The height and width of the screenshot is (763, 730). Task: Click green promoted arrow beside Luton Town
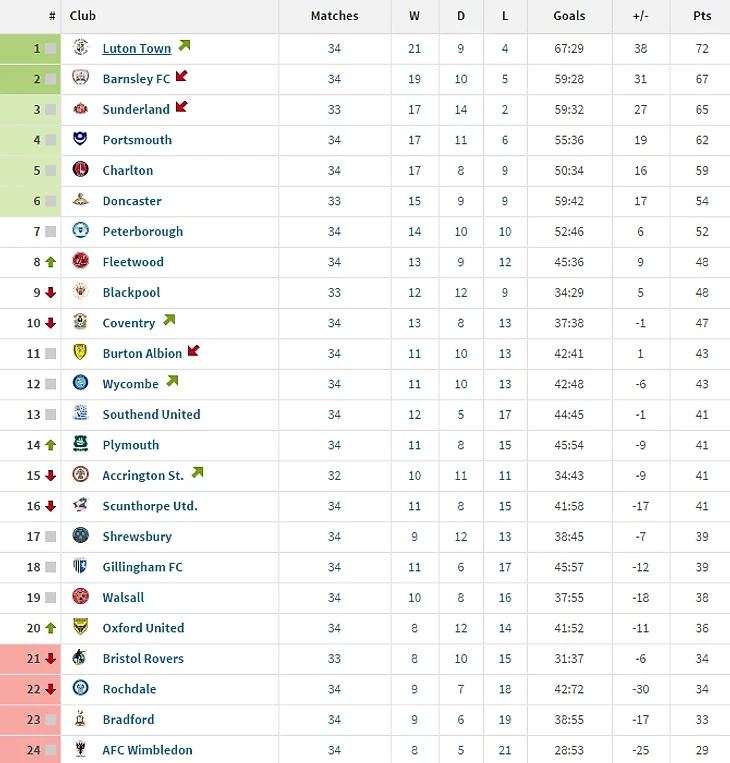point(184,46)
